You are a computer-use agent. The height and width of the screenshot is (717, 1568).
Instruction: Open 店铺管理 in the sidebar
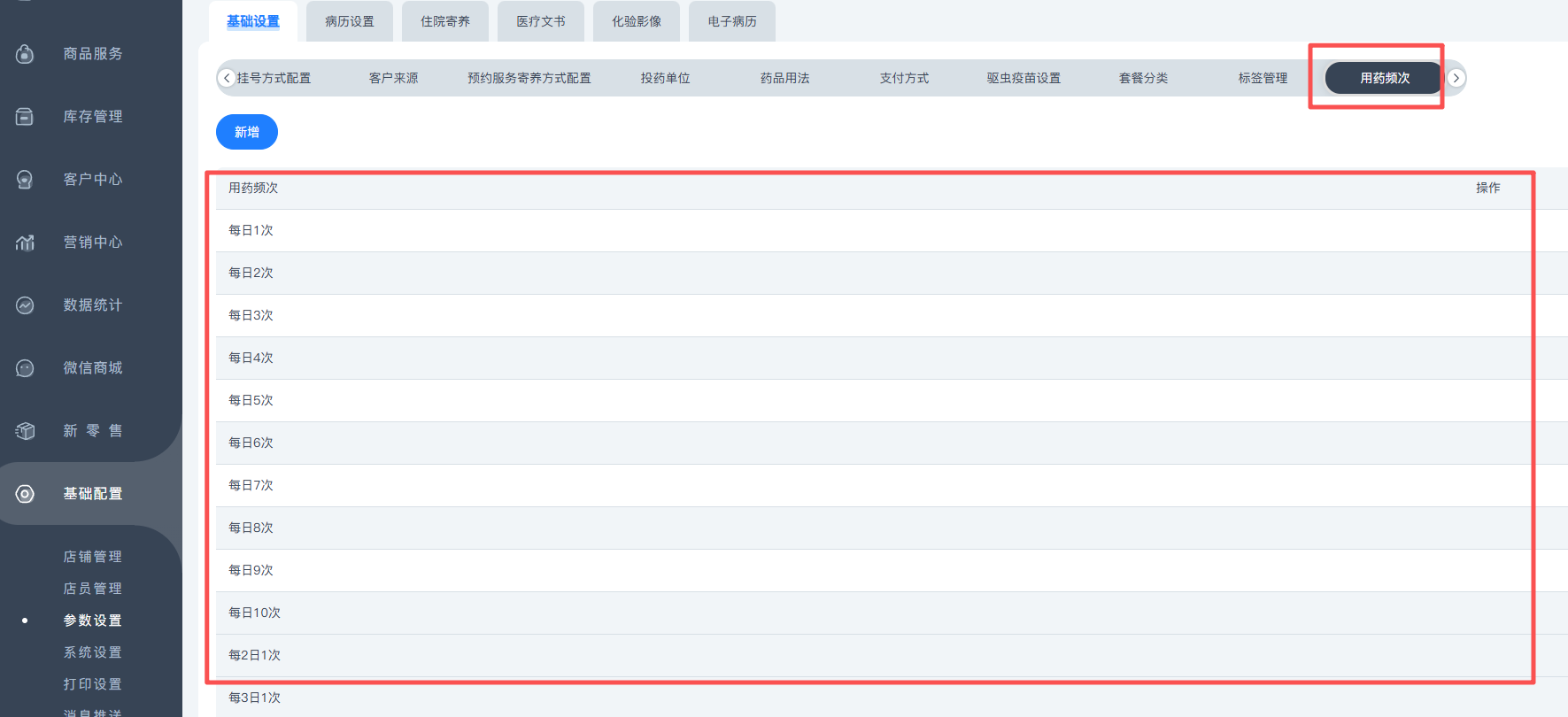93,557
